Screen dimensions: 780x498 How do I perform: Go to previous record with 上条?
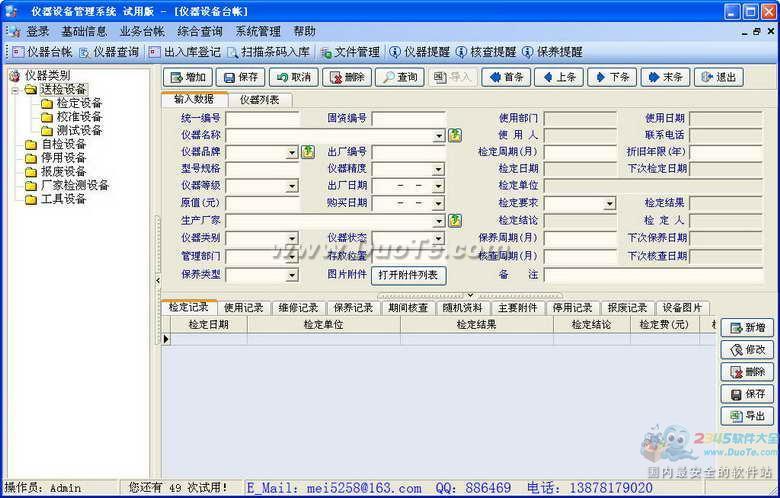click(559, 77)
